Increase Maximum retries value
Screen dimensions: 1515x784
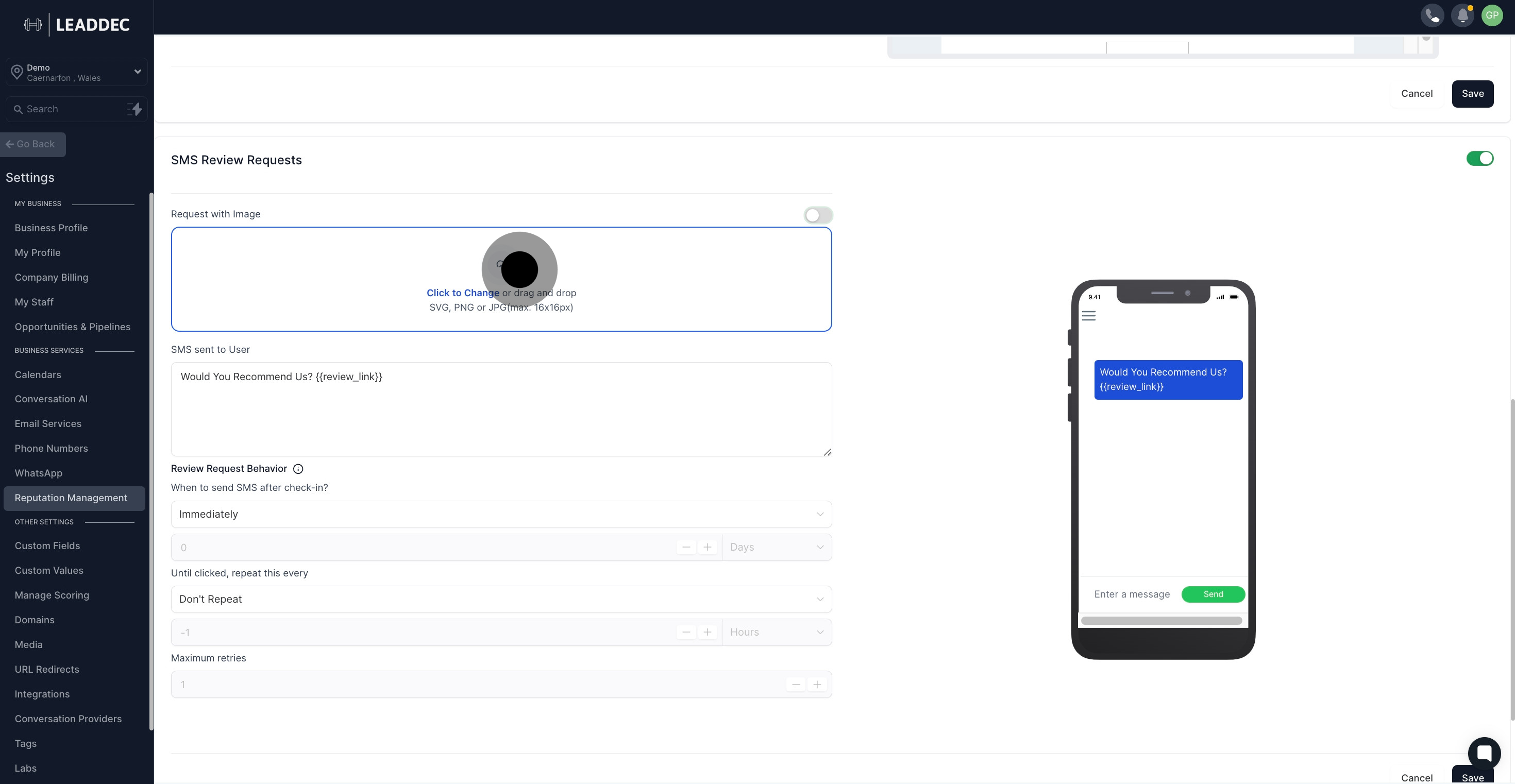point(817,685)
